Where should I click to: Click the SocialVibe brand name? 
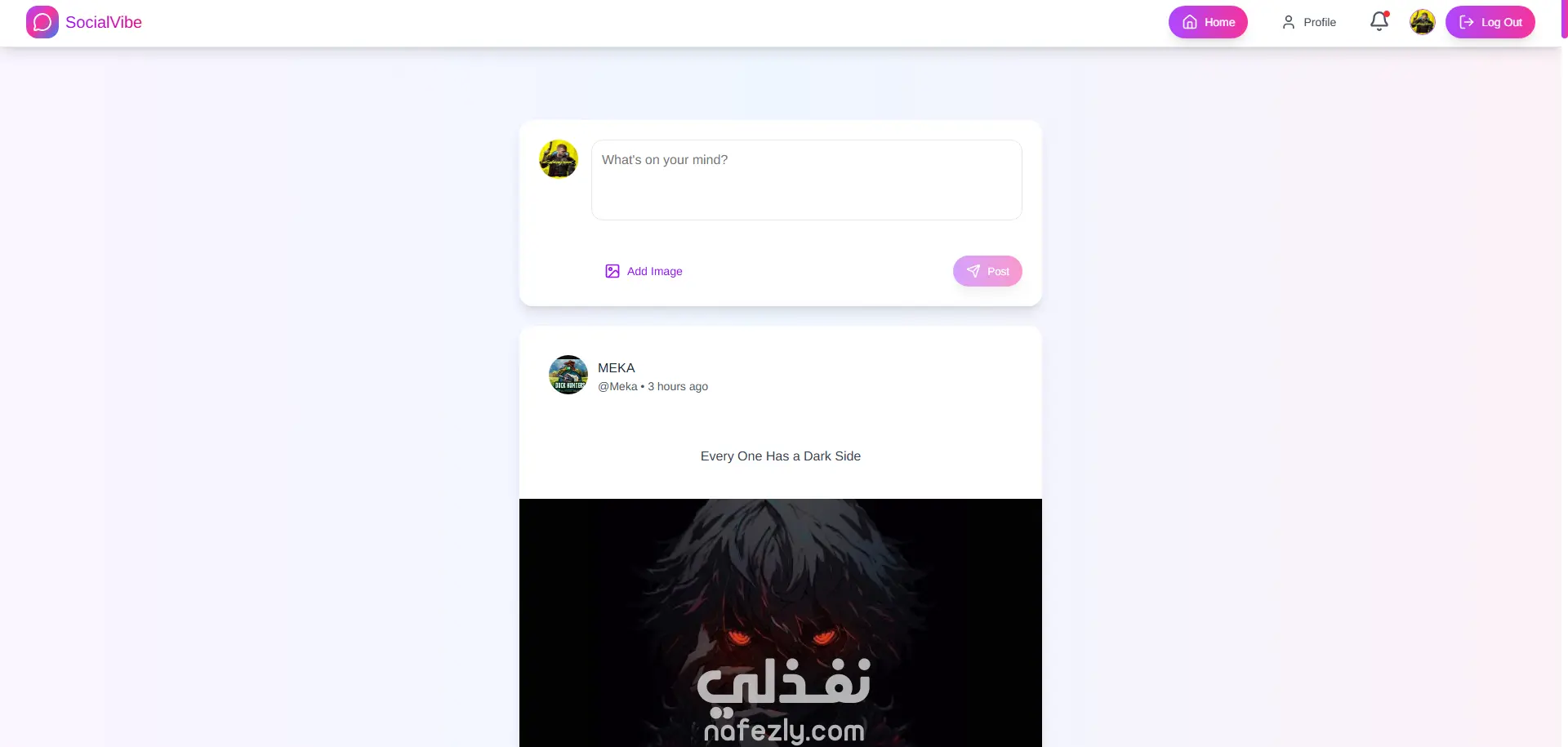coord(104,22)
